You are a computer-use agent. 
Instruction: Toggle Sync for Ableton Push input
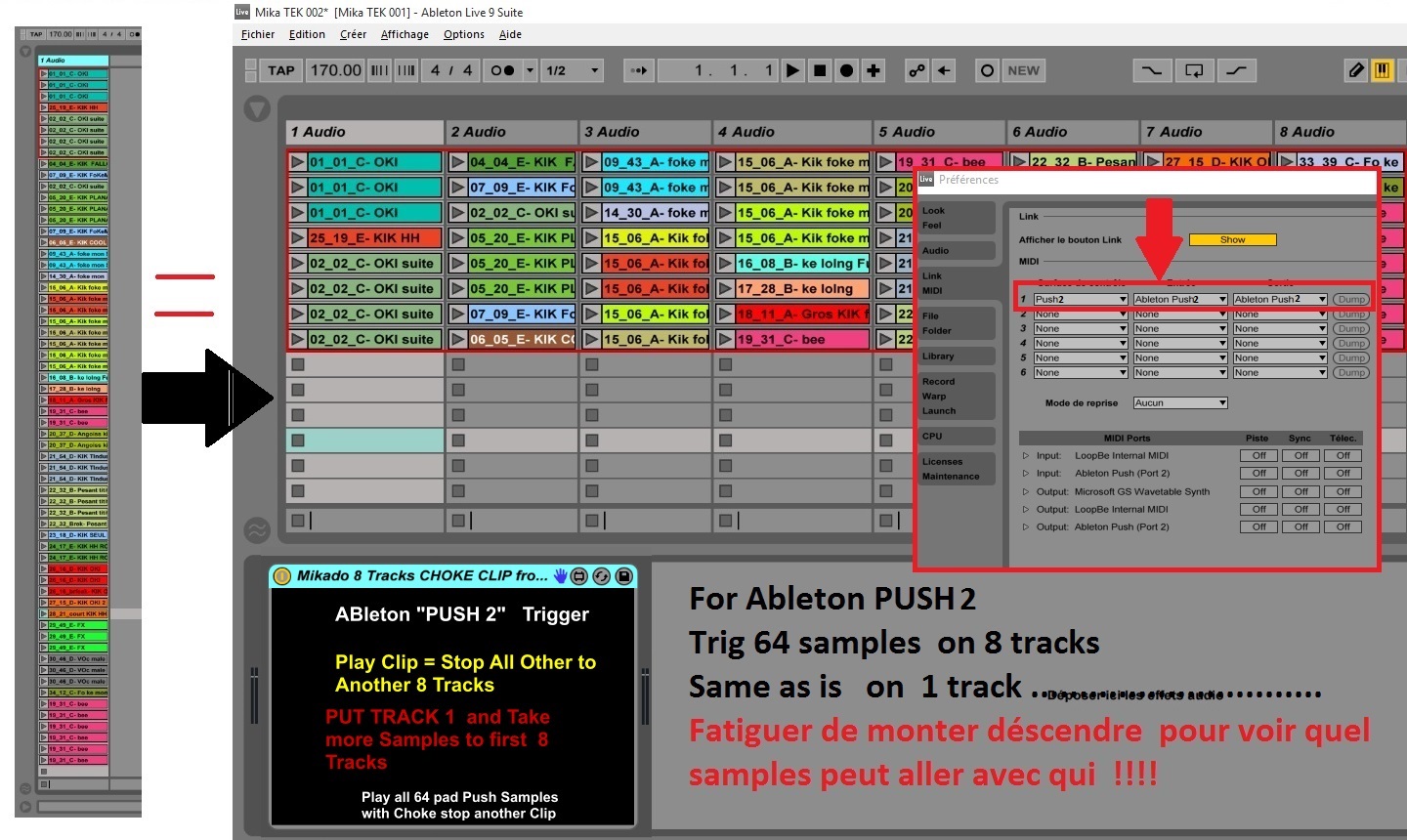pos(1300,474)
